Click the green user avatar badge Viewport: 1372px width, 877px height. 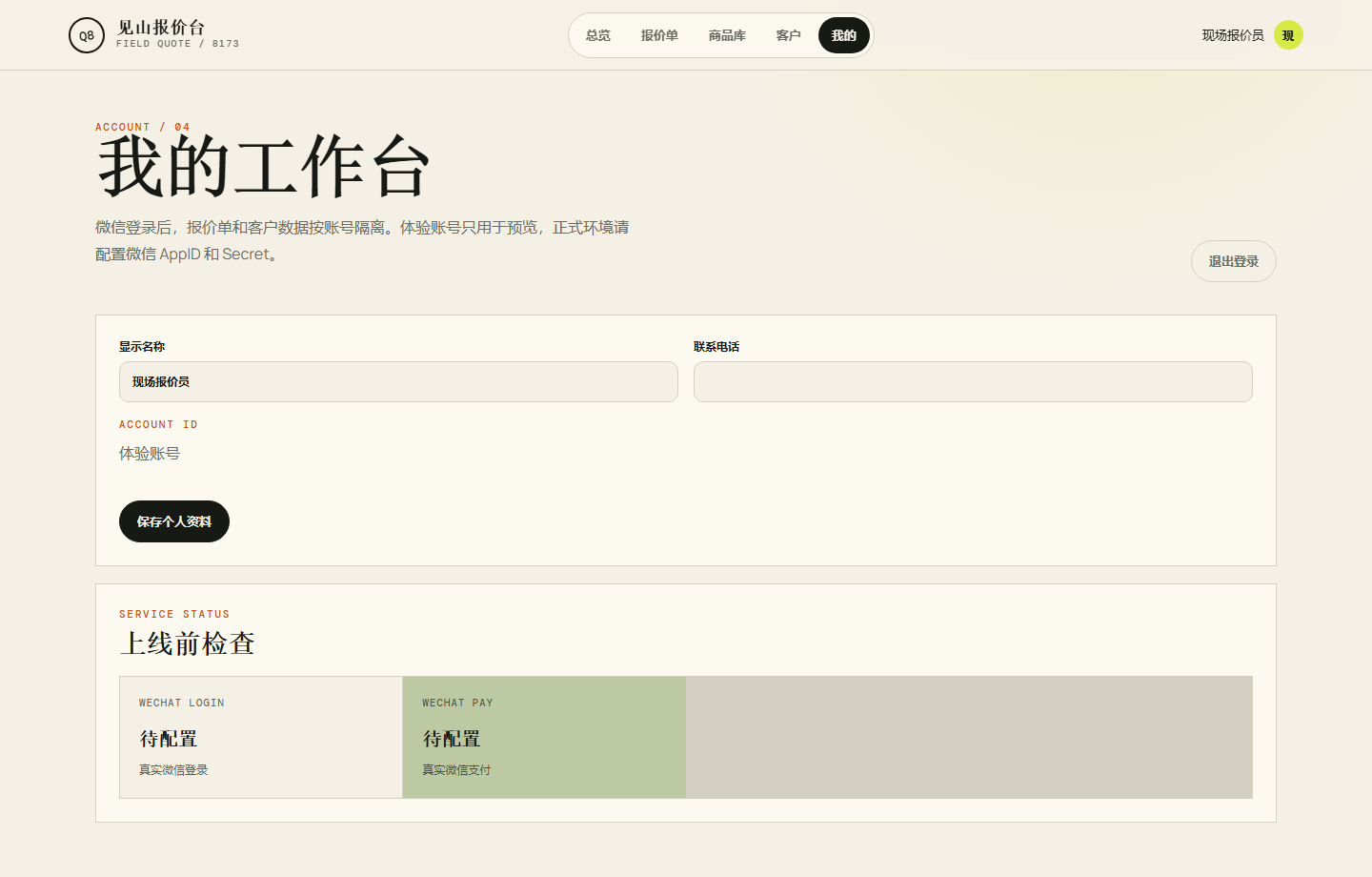coord(1288,35)
